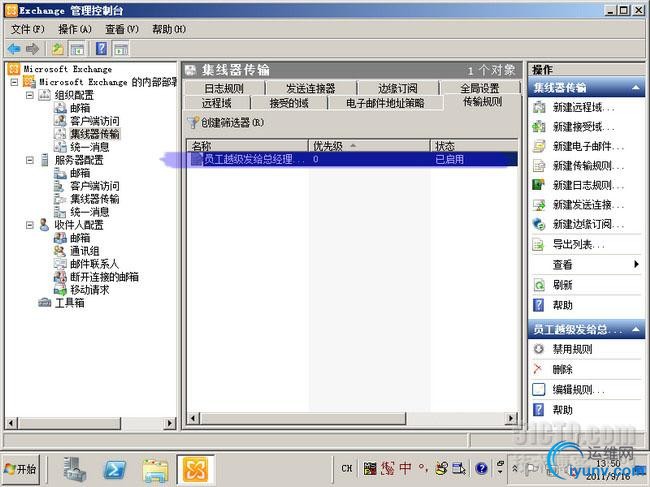This screenshot has height=487, width=650.
Task: Collapse the 收件人配置 tree node
Action: tap(29, 225)
